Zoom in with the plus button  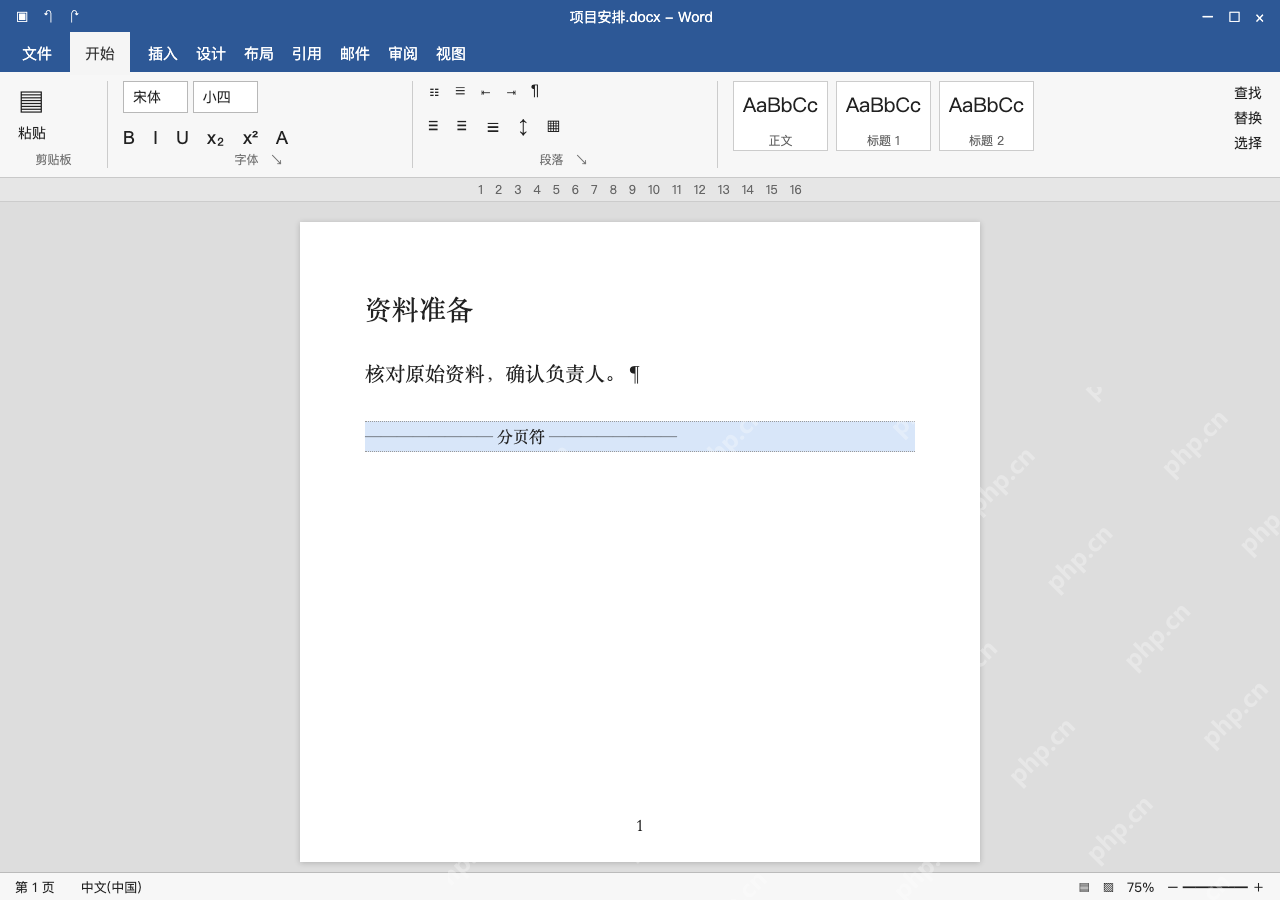coord(1258,887)
